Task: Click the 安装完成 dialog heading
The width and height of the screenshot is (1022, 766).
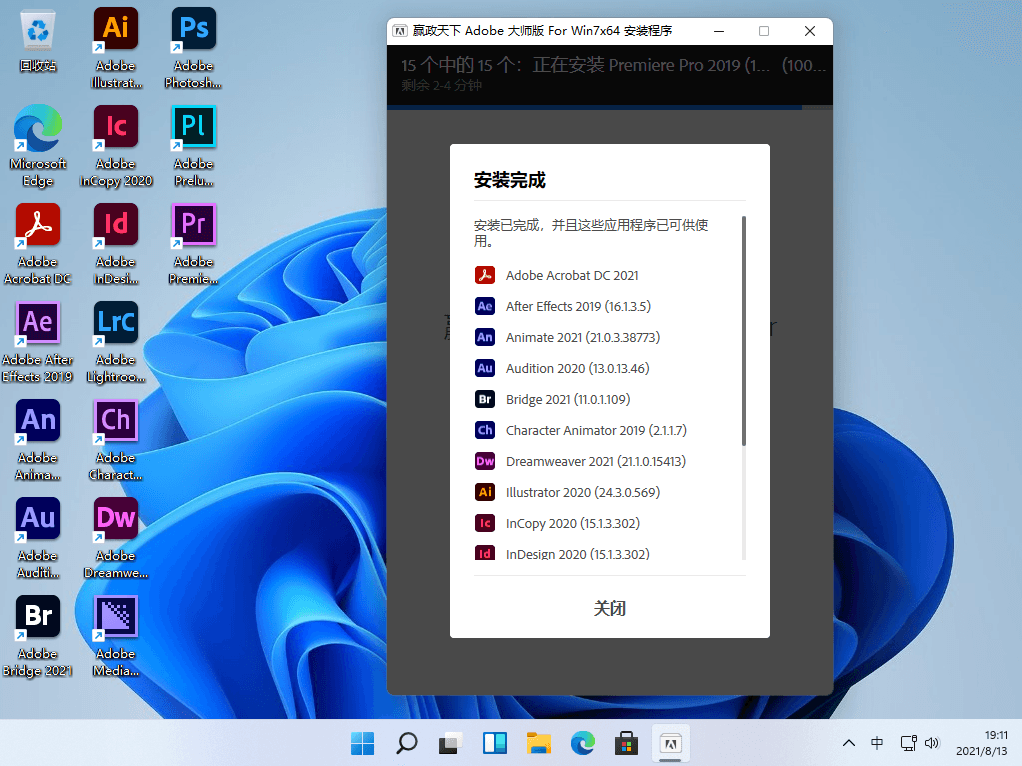Action: (510, 180)
